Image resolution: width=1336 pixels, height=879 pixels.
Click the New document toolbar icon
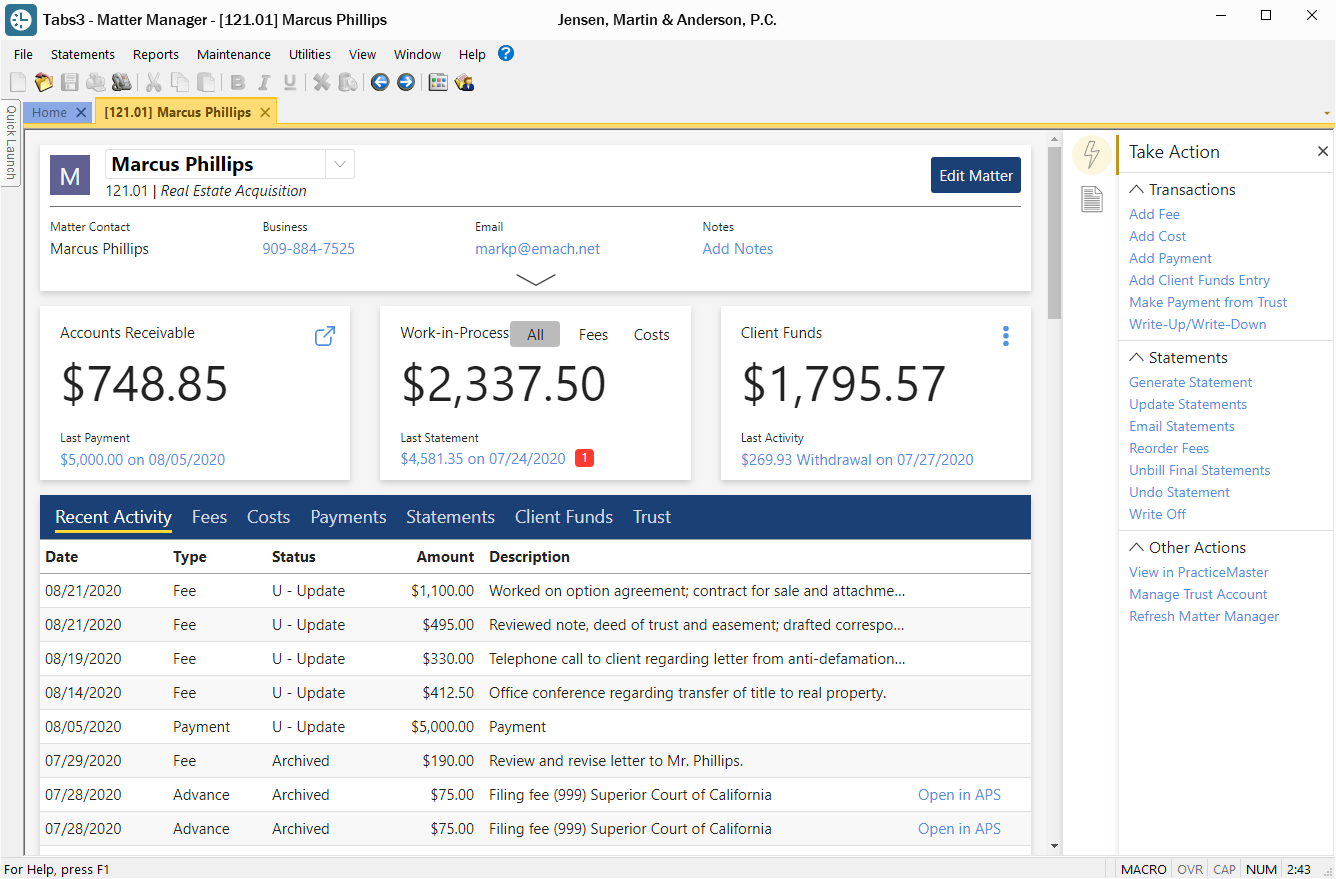pyautogui.click(x=18, y=82)
